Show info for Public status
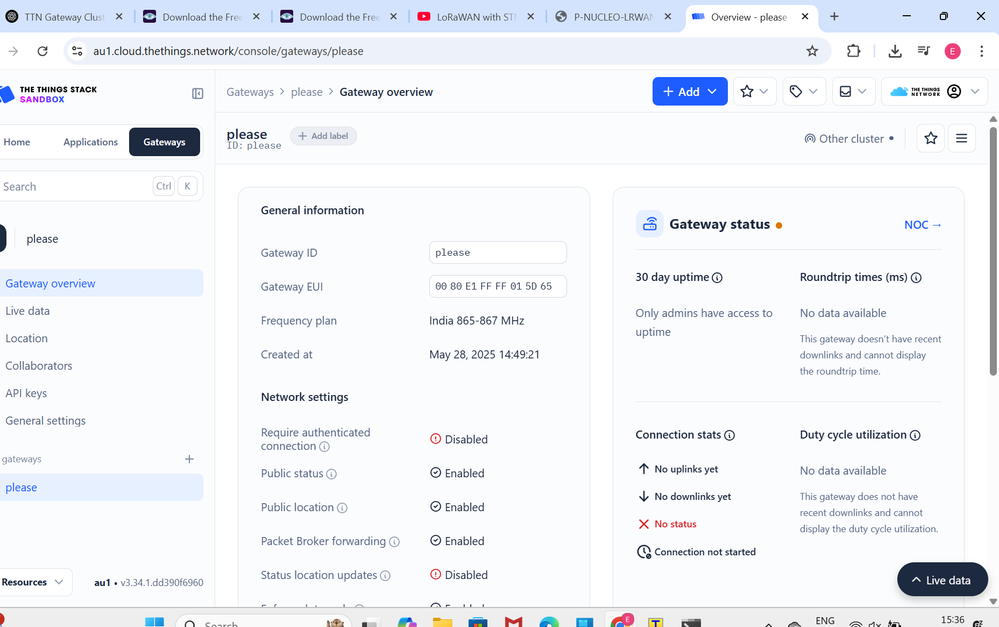 (x=331, y=474)
